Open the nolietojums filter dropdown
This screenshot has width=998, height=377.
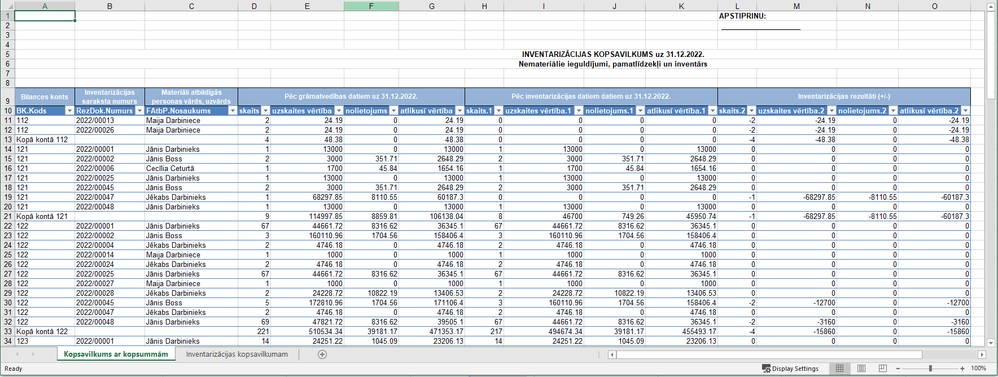coord(393,111)
